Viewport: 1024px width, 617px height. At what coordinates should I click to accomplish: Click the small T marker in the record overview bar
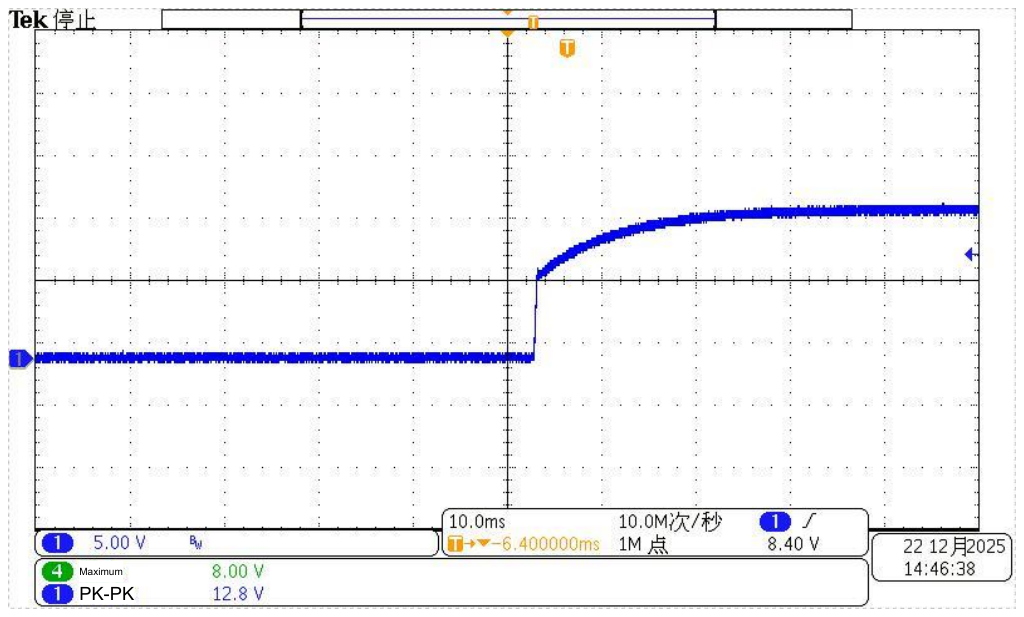[x=533, y=23]
